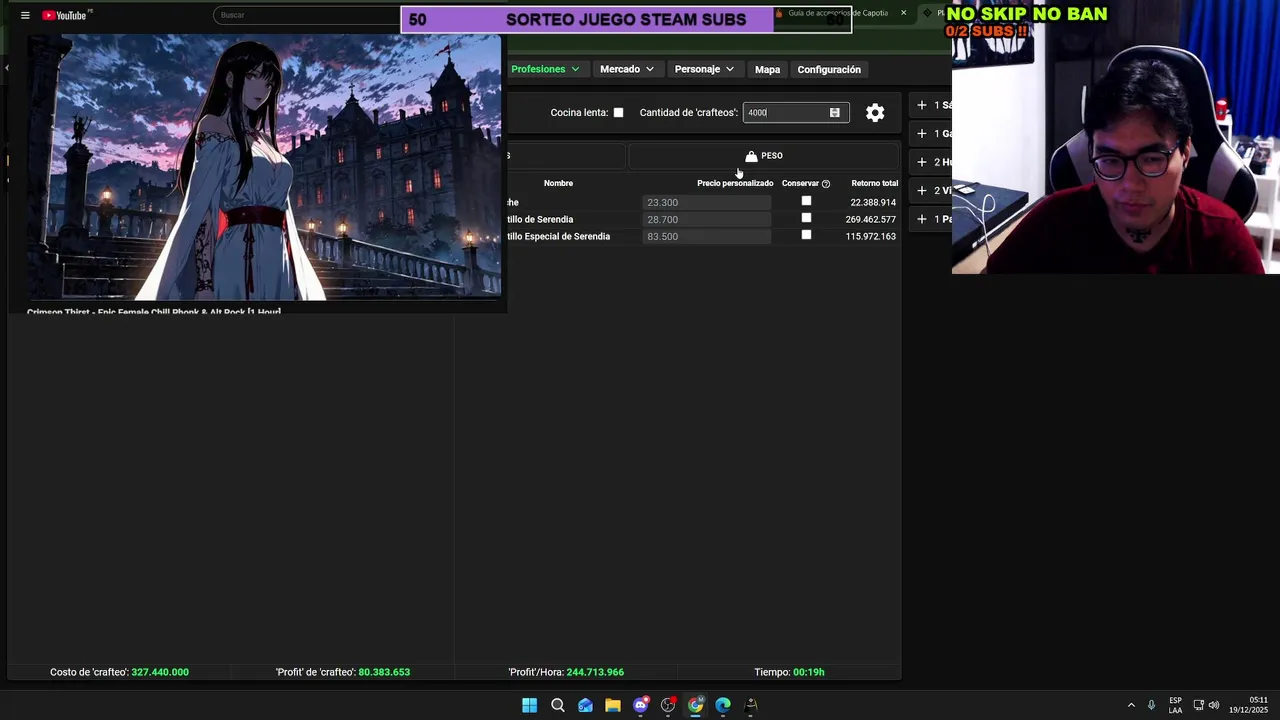Open the crafting settings gear icon
The width and height of the screenshot is (1280, 720).
pos(875,113)
